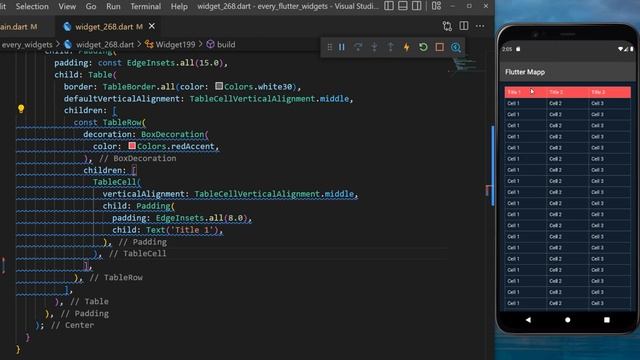
Task: Click the debug Step Into icon
Action: (x=374, y=47)
